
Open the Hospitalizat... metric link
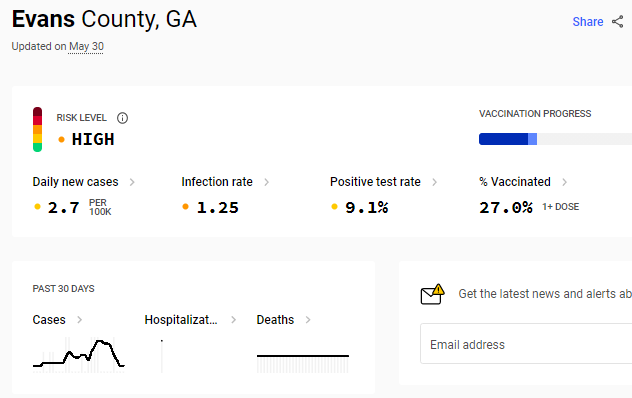tap(181, 320)
